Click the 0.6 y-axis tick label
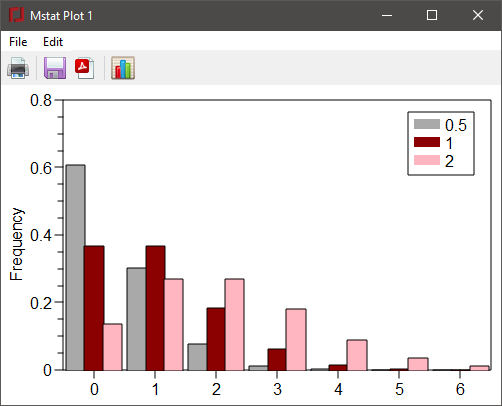This screenshot has height=406, width=502. point(41,168)
